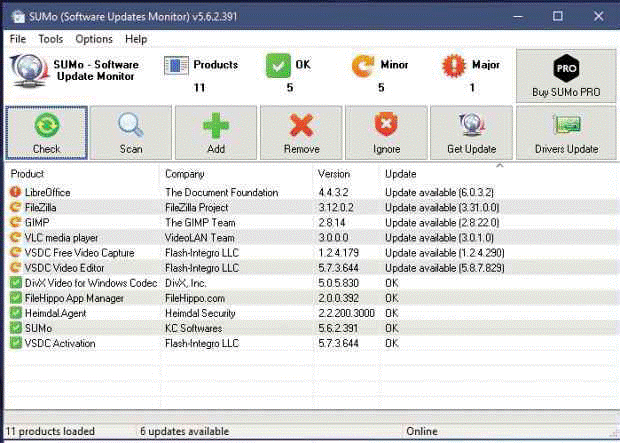620x443 pixels.
Task: Click 6 updates available status text
Action: click(185, 431)
